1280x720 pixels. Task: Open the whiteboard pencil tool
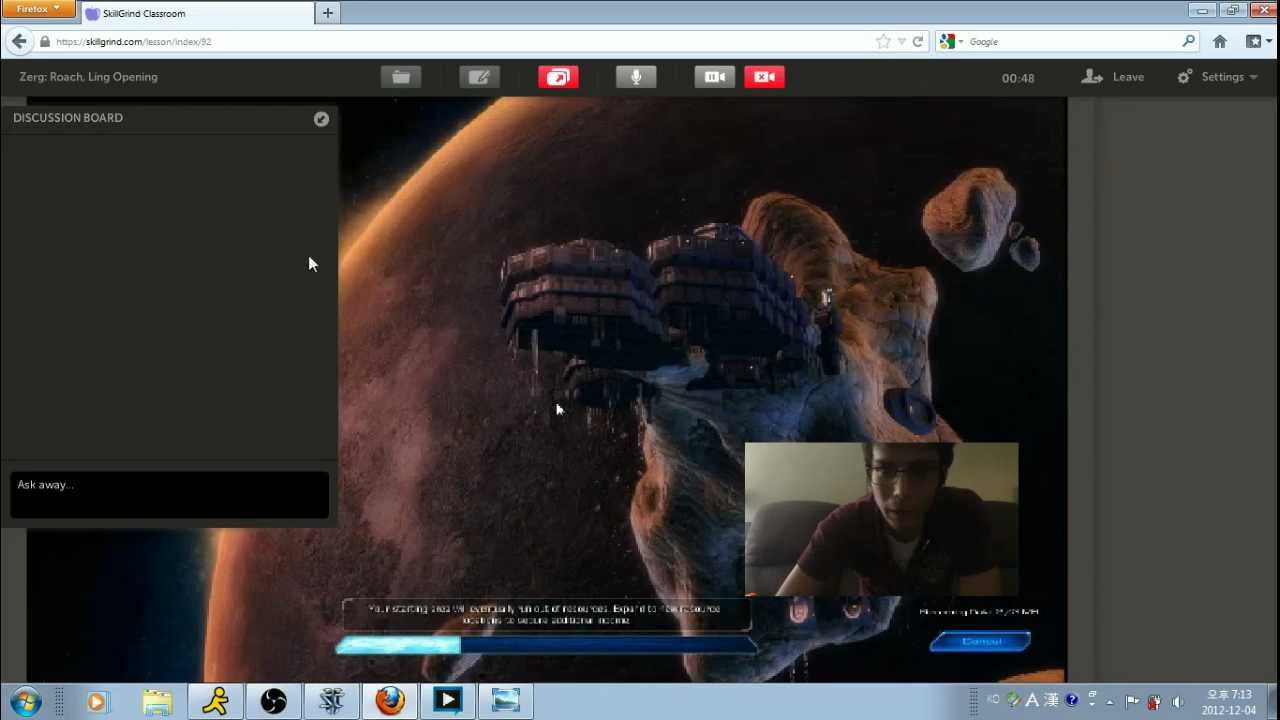point(479,77)
